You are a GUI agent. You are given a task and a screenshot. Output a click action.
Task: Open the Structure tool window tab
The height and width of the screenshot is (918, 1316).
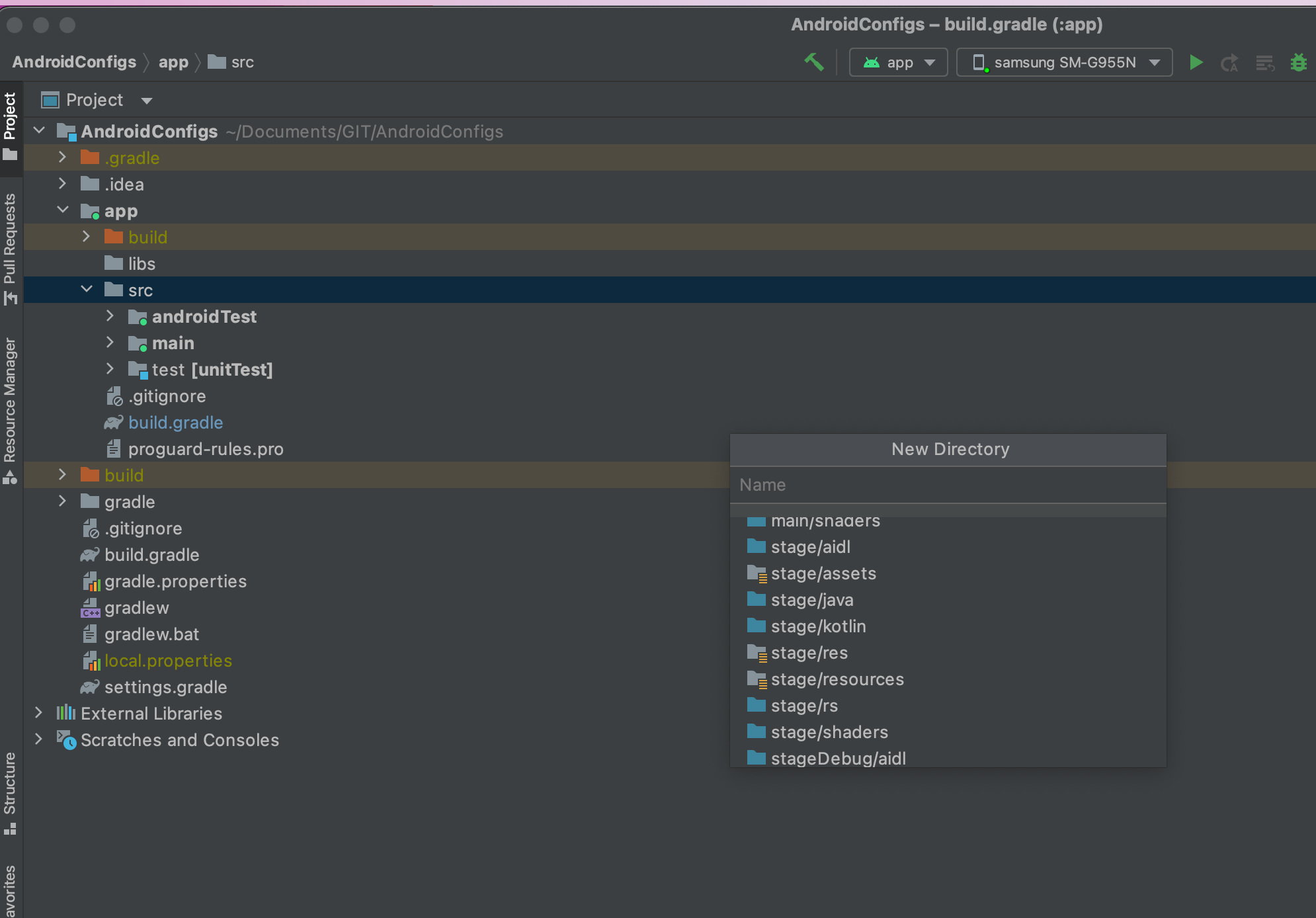11,792
